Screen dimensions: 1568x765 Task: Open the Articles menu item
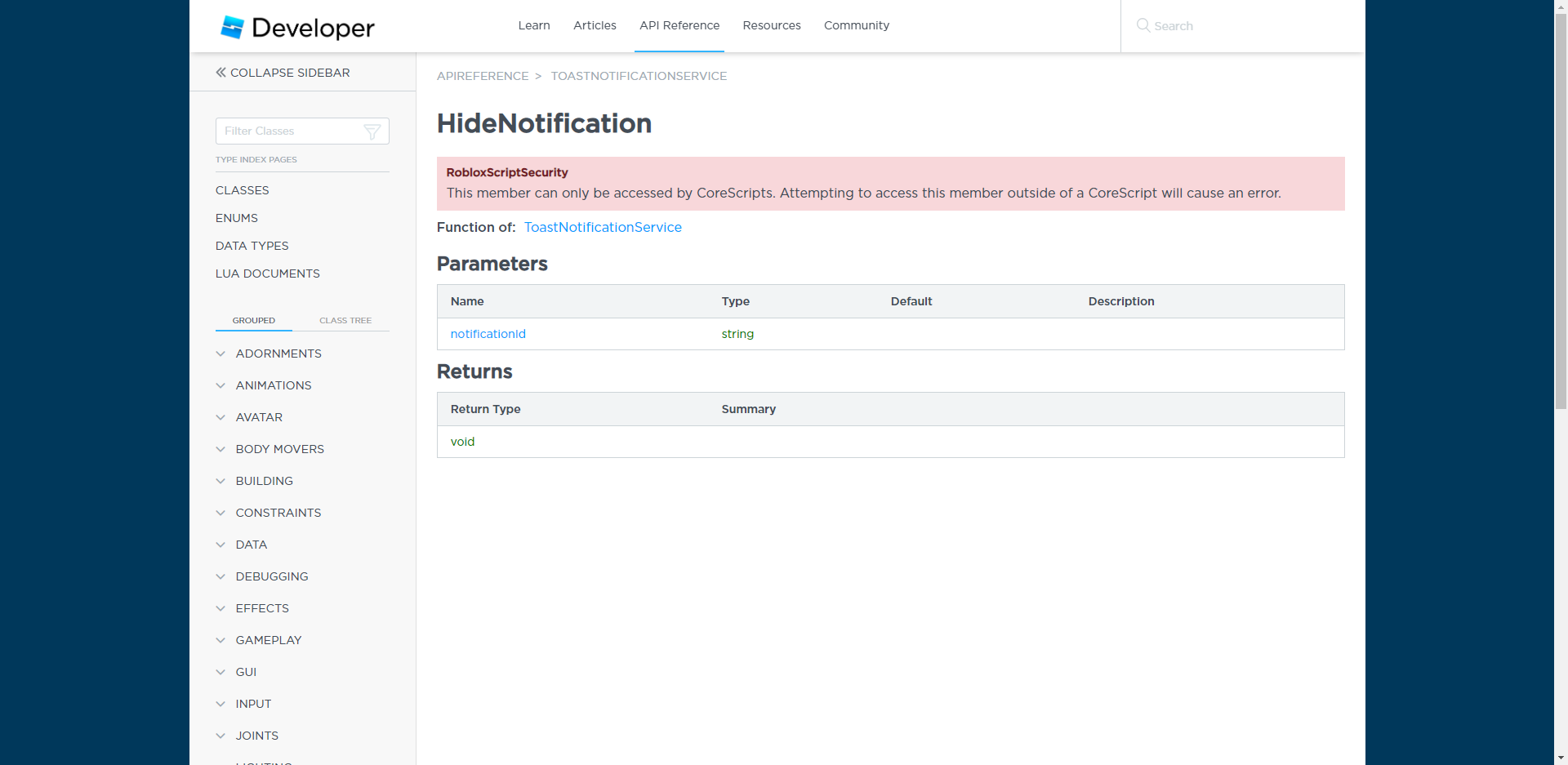(x=595, y=25)
